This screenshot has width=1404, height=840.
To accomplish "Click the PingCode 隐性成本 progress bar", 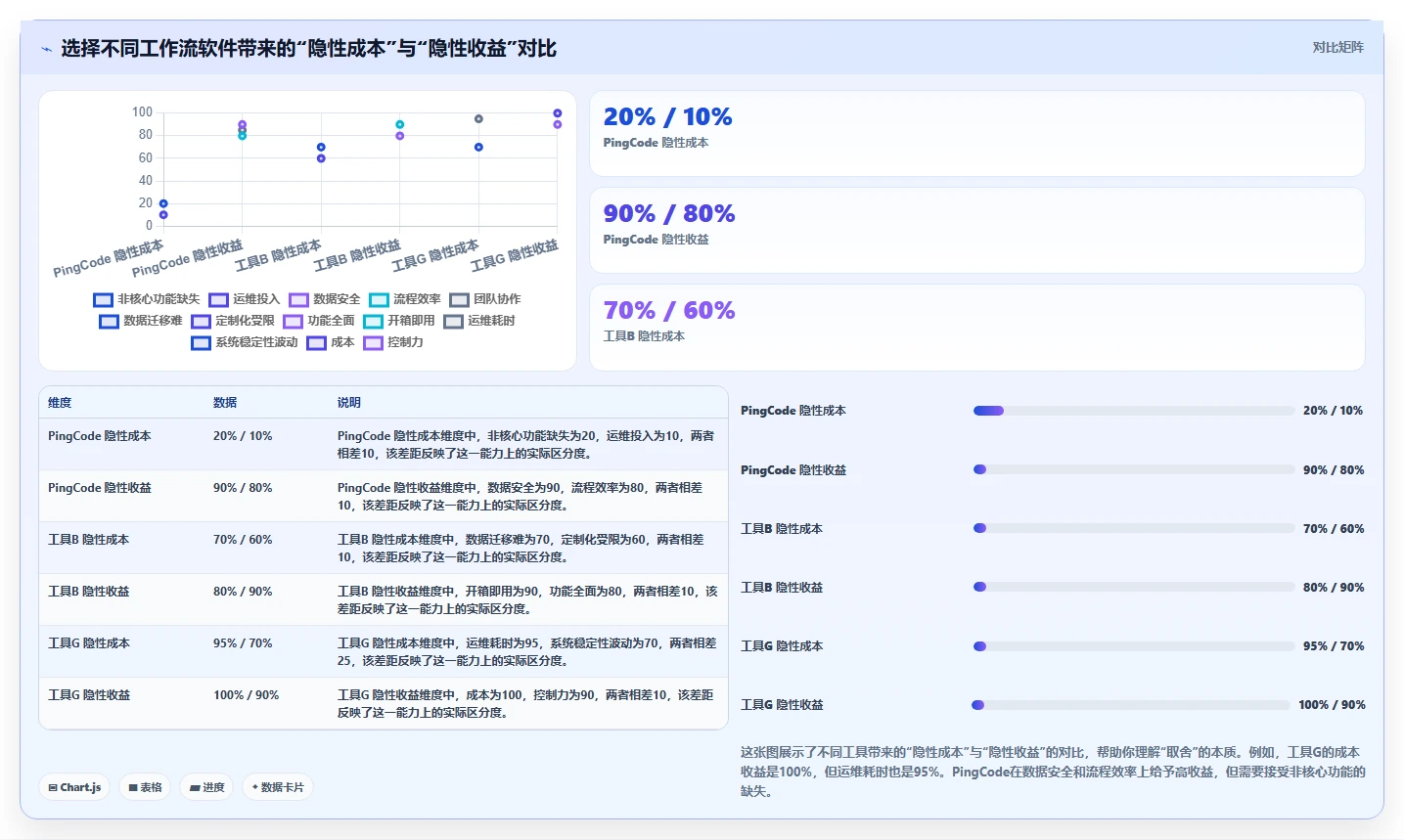I will click(x=1134, y=411).
